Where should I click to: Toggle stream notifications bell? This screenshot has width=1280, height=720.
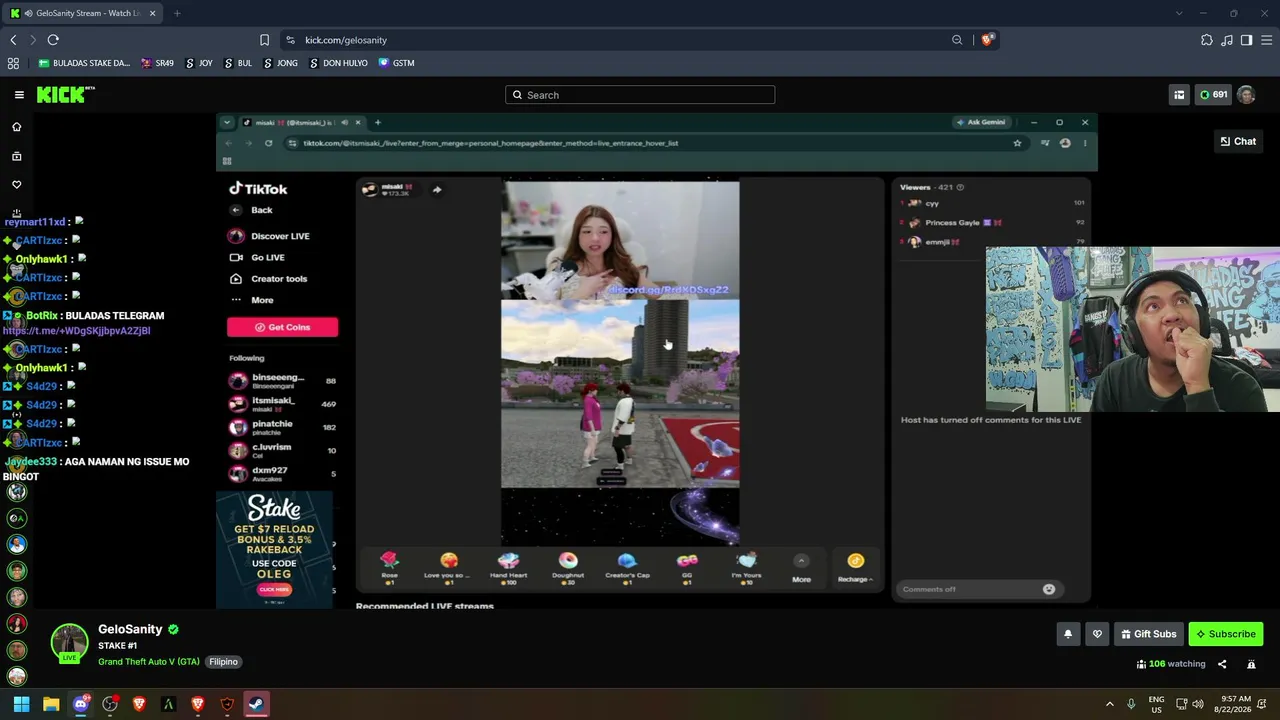tap(1068, 634)
